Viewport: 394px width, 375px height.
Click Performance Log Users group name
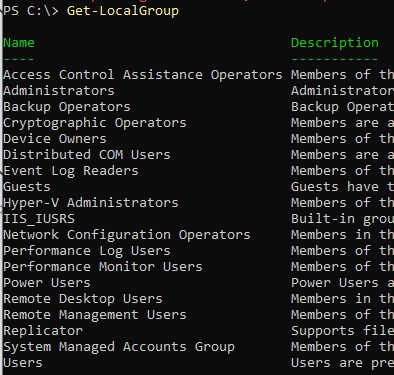87,251
